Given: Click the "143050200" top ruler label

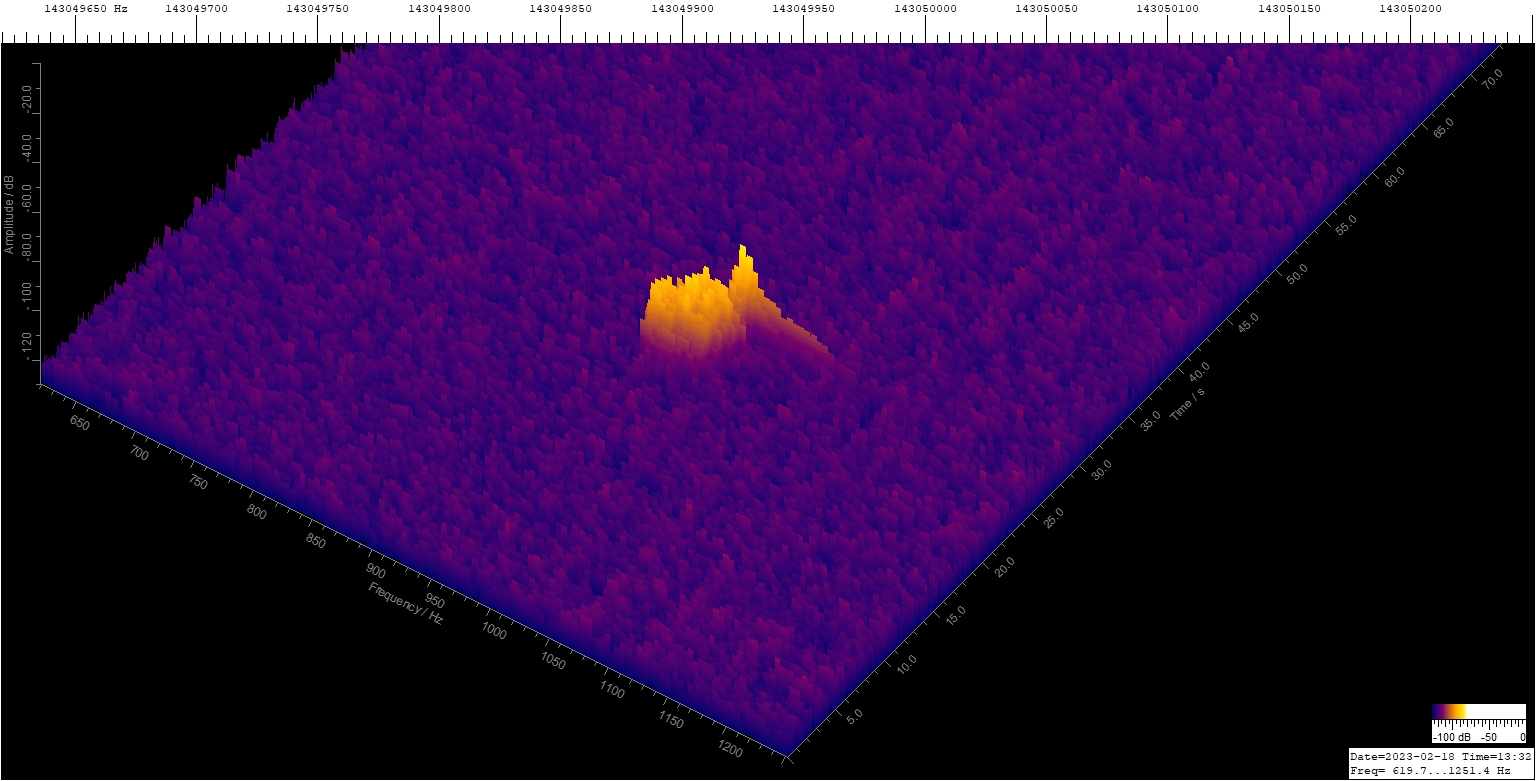Looking at the screenshot, I should (1412, 8).
